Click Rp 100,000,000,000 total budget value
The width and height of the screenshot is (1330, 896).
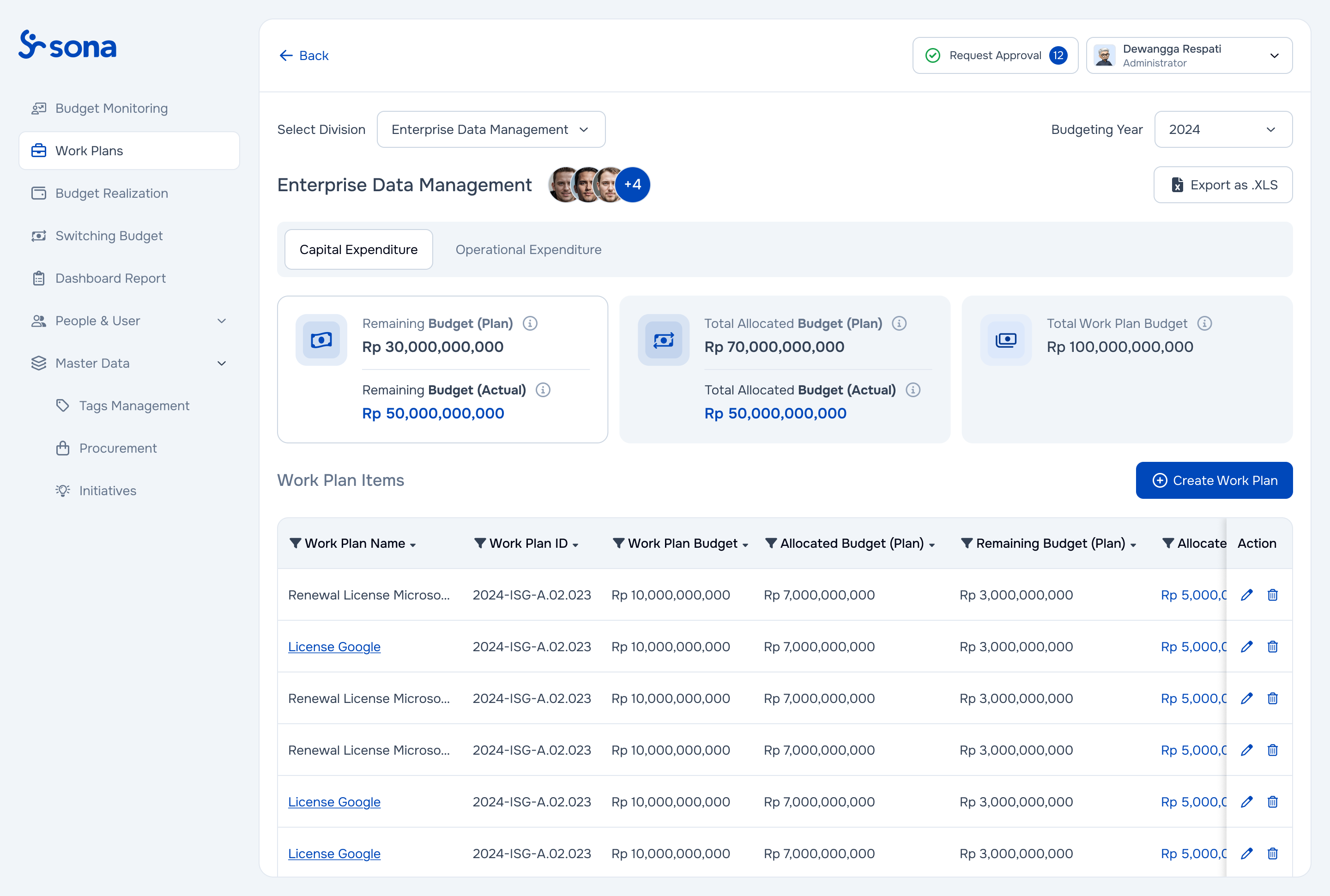point(1120,347)
